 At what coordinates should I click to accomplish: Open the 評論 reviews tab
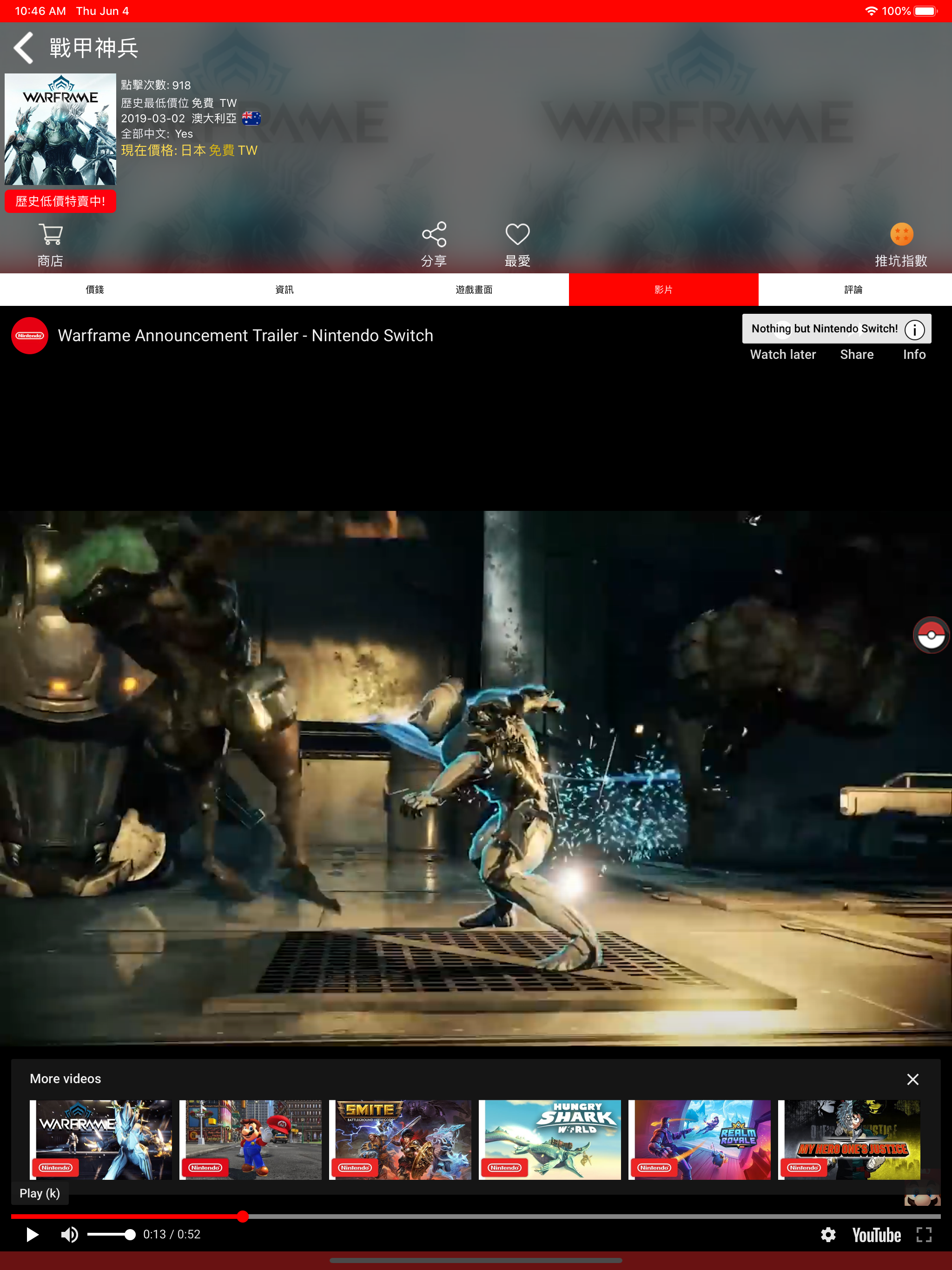coord(854,290)
